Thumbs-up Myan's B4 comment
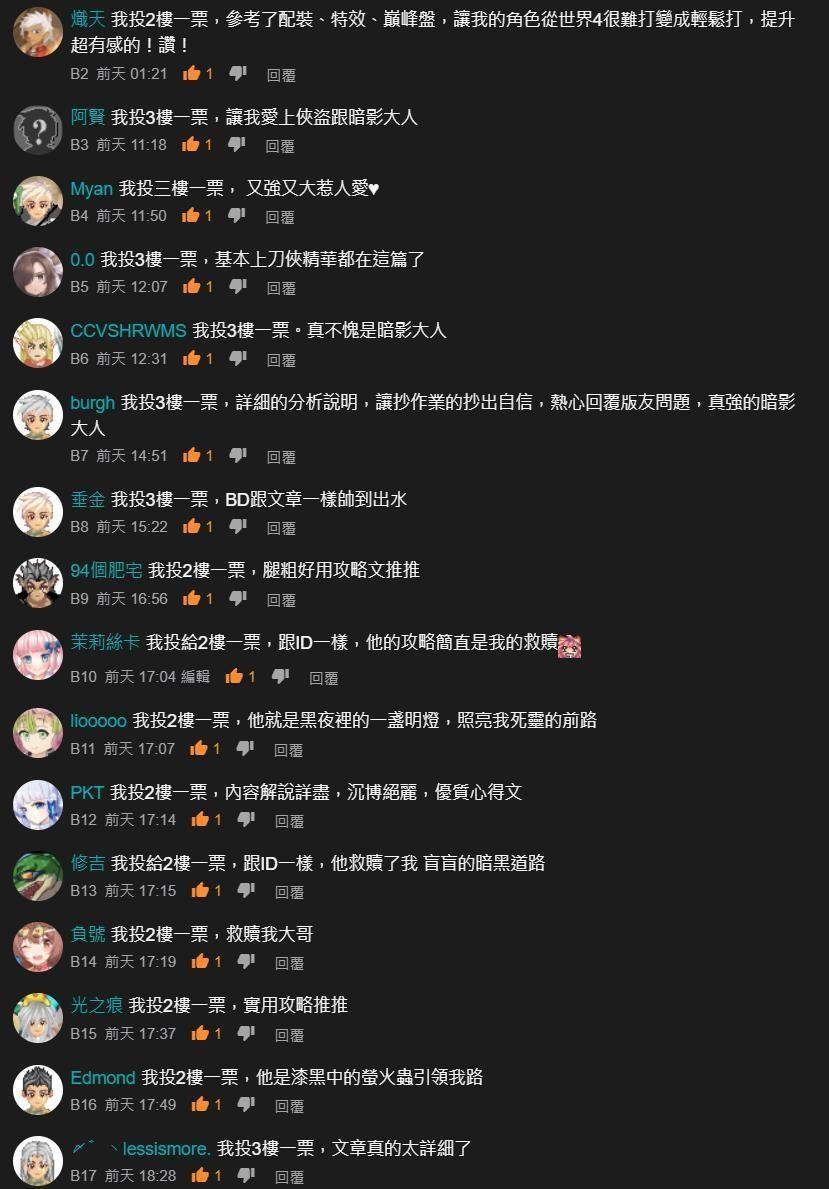This screenshot has width=829, height=1189. tap(190, 215)
